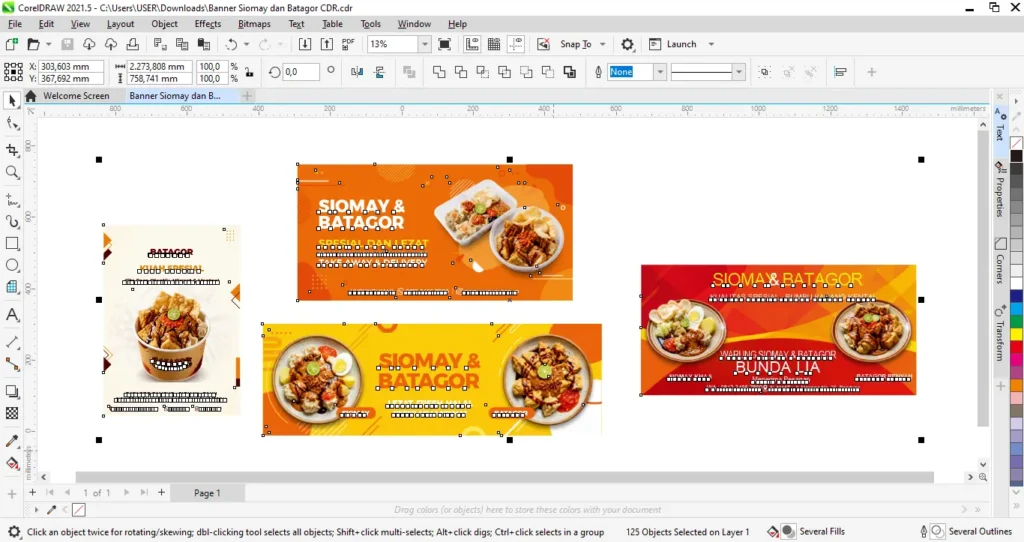
Task: Select the Crop tool
Action: 12,150
